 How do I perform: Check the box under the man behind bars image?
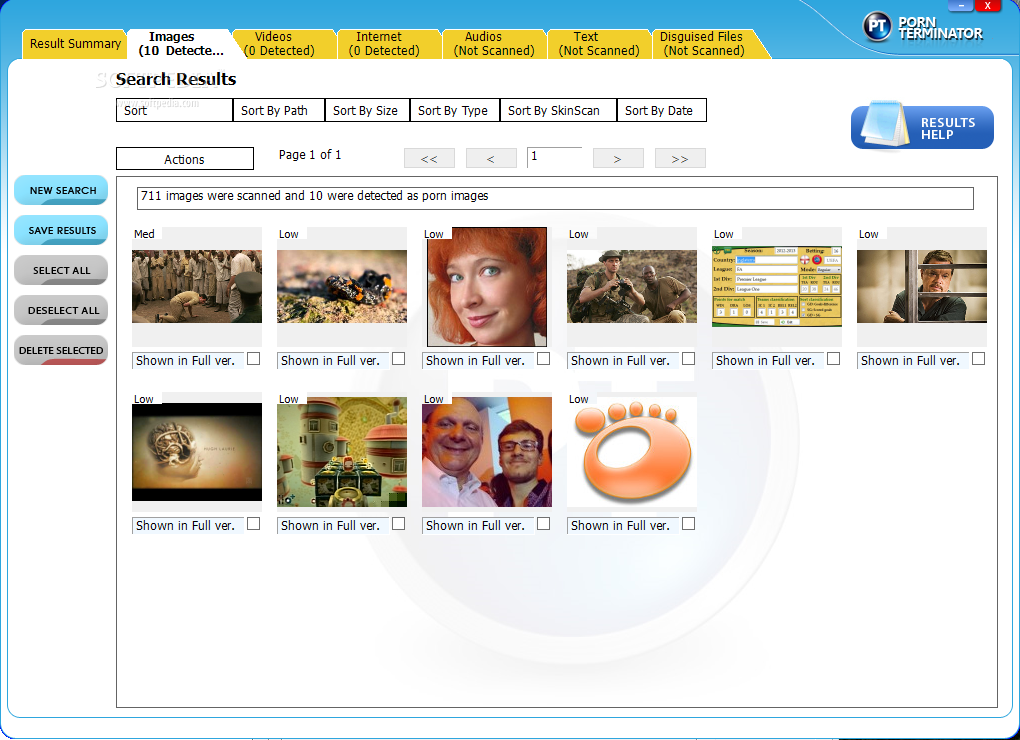(978, 359)
